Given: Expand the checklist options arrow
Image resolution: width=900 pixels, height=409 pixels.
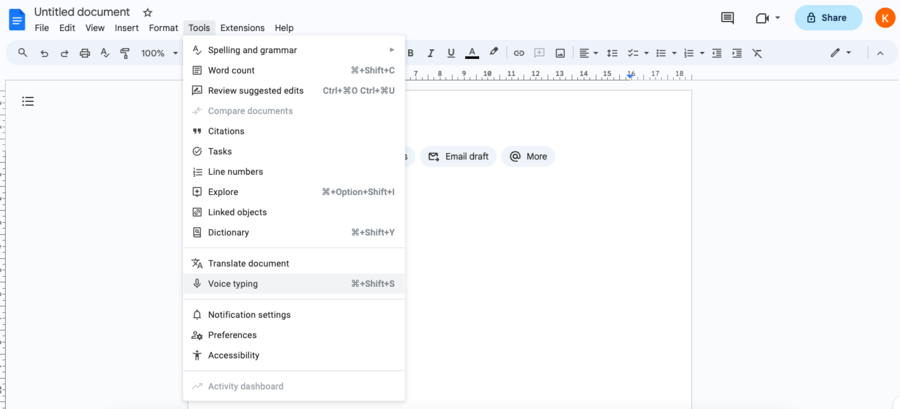Looking at the screenshot, I should tap(646, 53).
